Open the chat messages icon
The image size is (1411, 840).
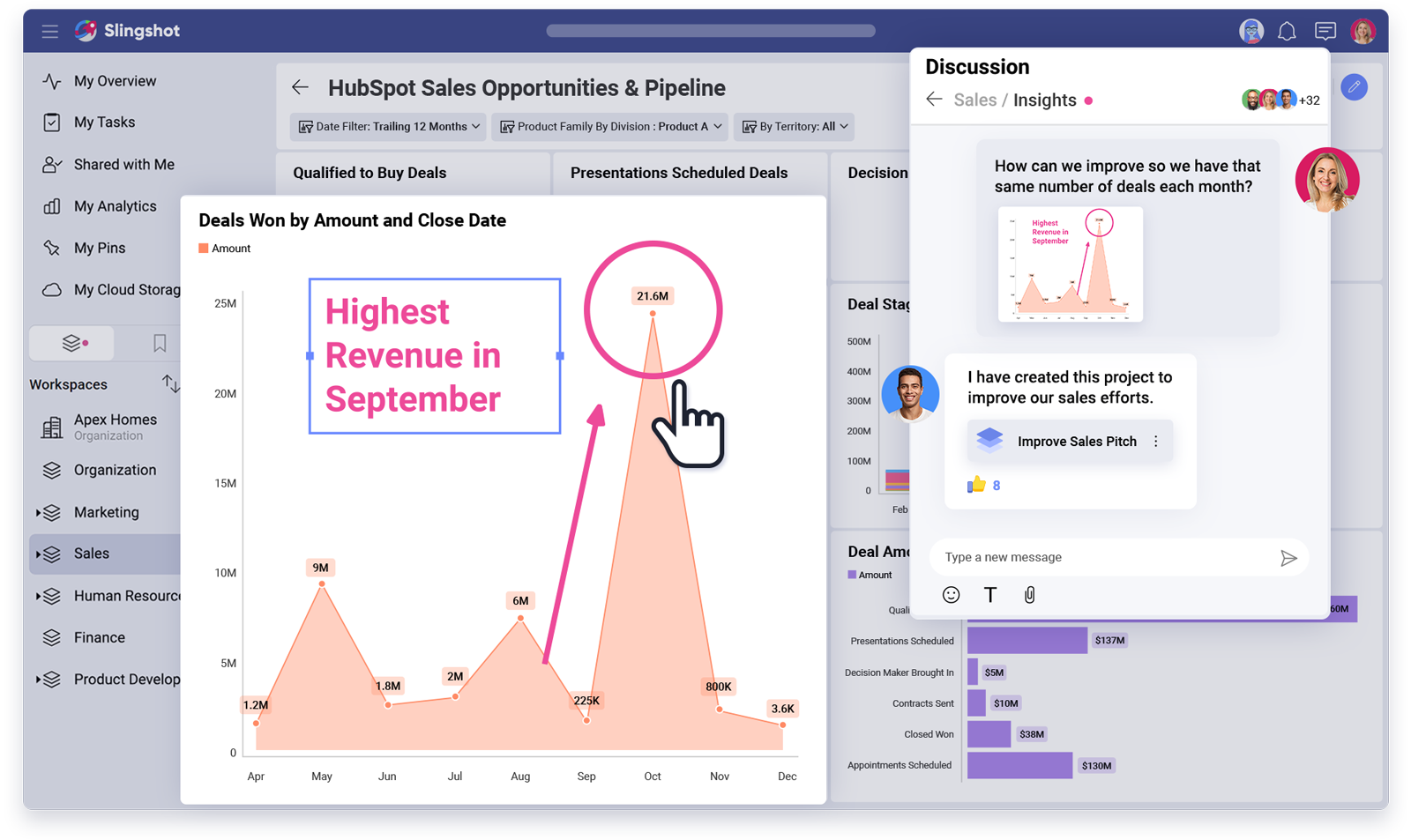click(x=1325, y=32)
